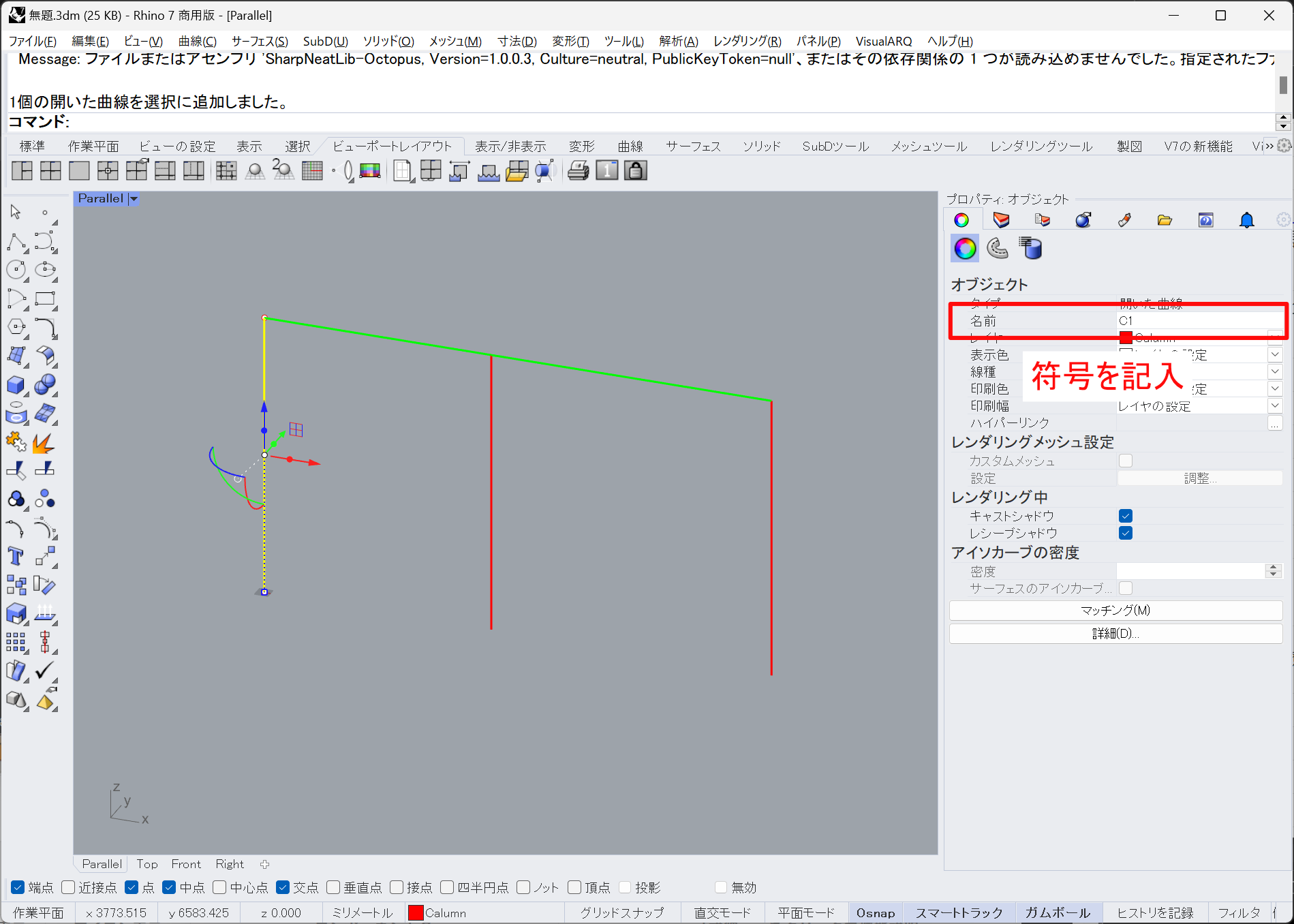This screenshot has height=924, width=1294.
Task: Disable the 端点 osnap checkbox
Action: pos(18,887)
